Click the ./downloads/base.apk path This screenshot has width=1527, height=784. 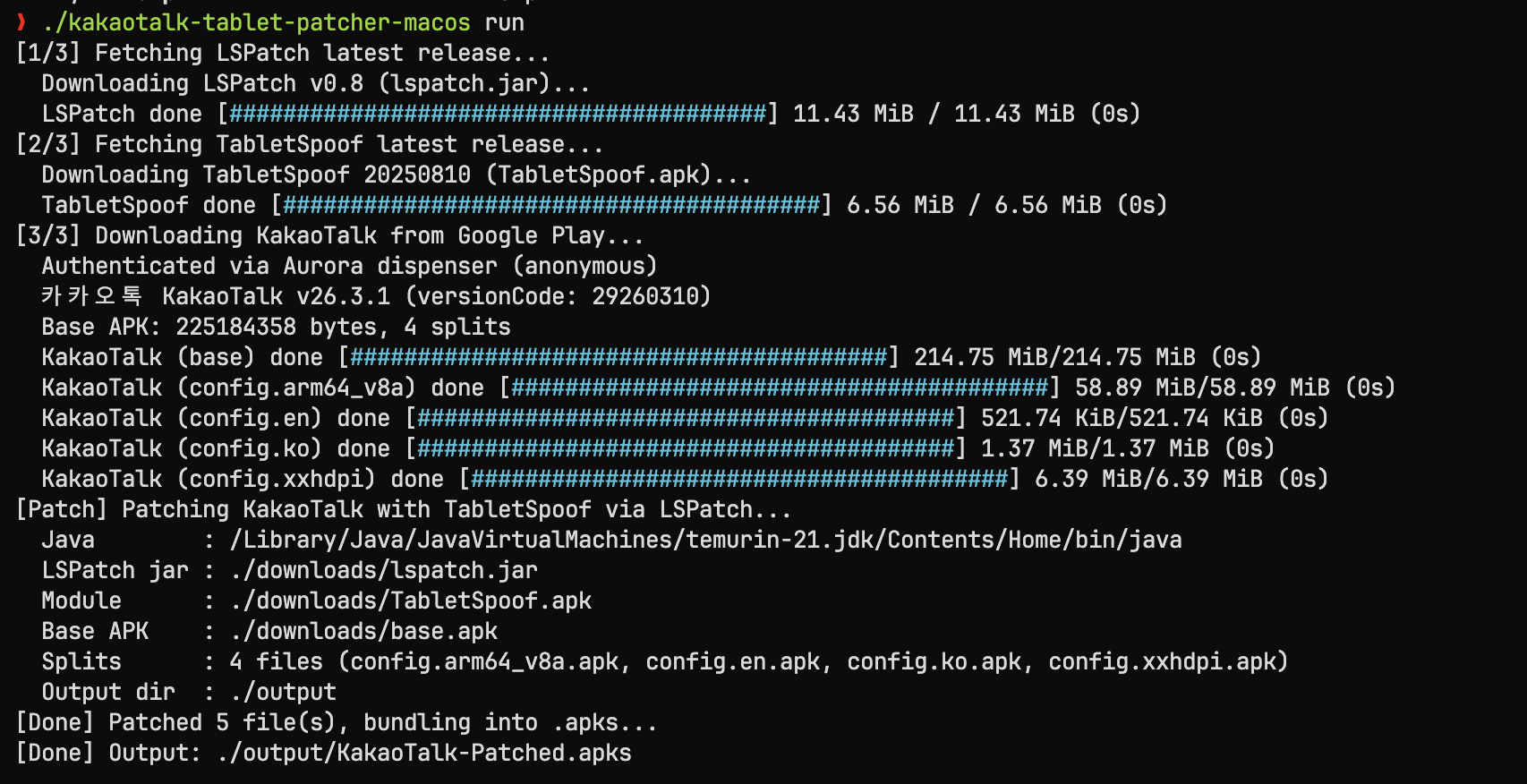[364, 631]
